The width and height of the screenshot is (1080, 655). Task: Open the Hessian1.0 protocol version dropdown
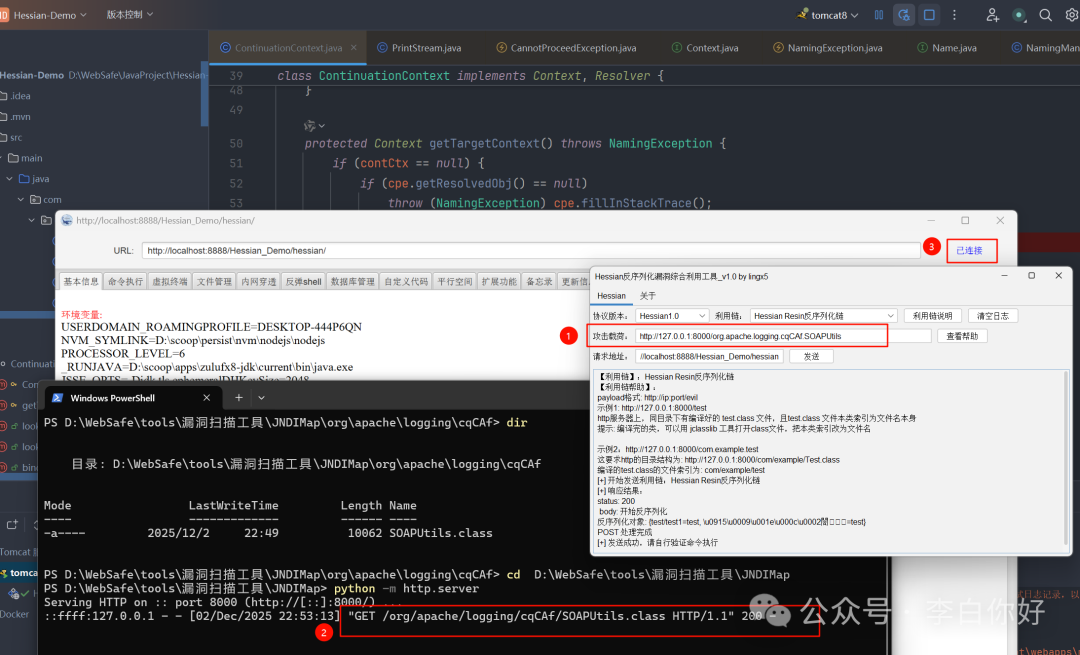(672, 315)
